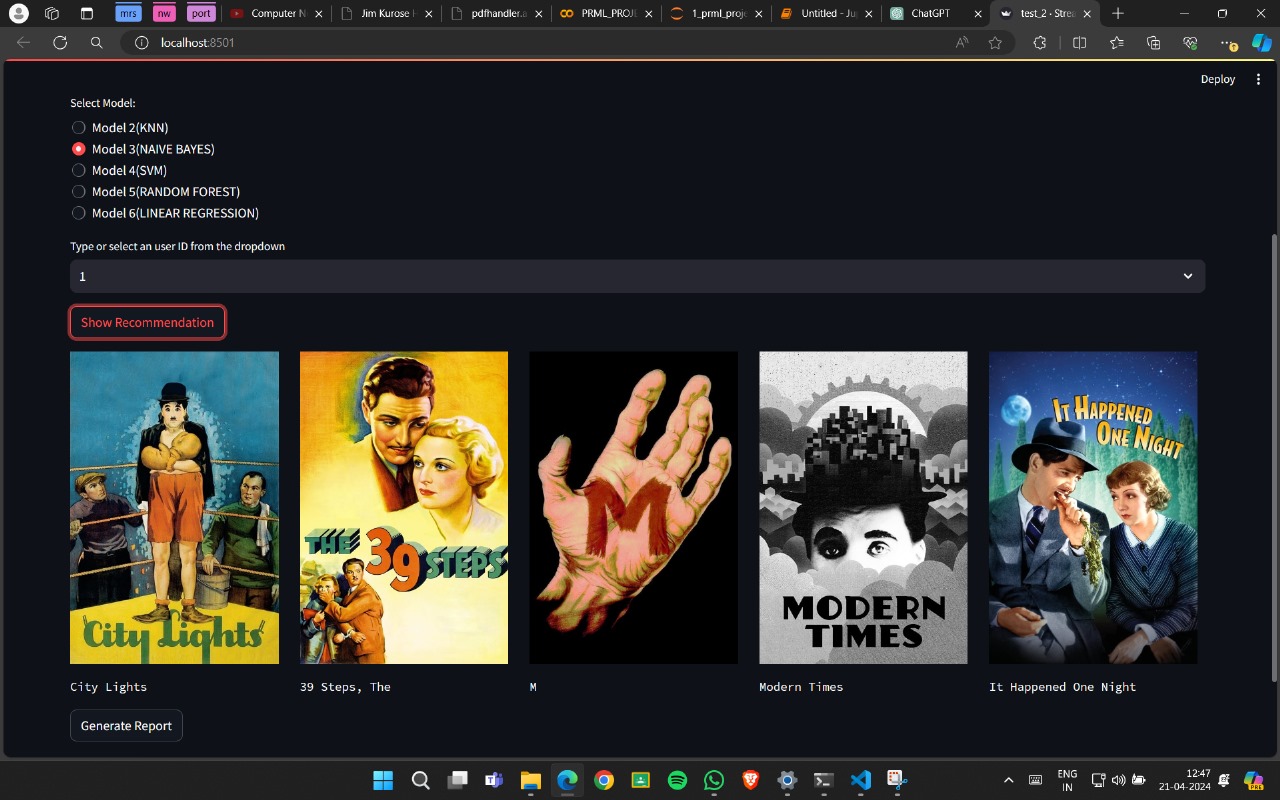
Task: Click the M movie poster with hand
Action: click(633, 507)
